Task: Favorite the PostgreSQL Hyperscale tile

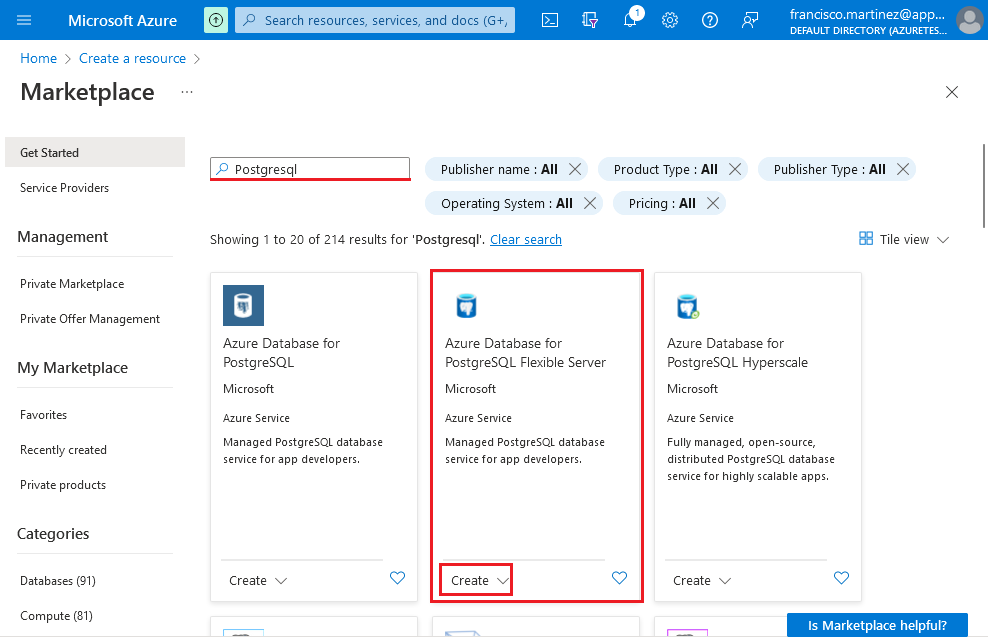Action: [x=841, y=578]
